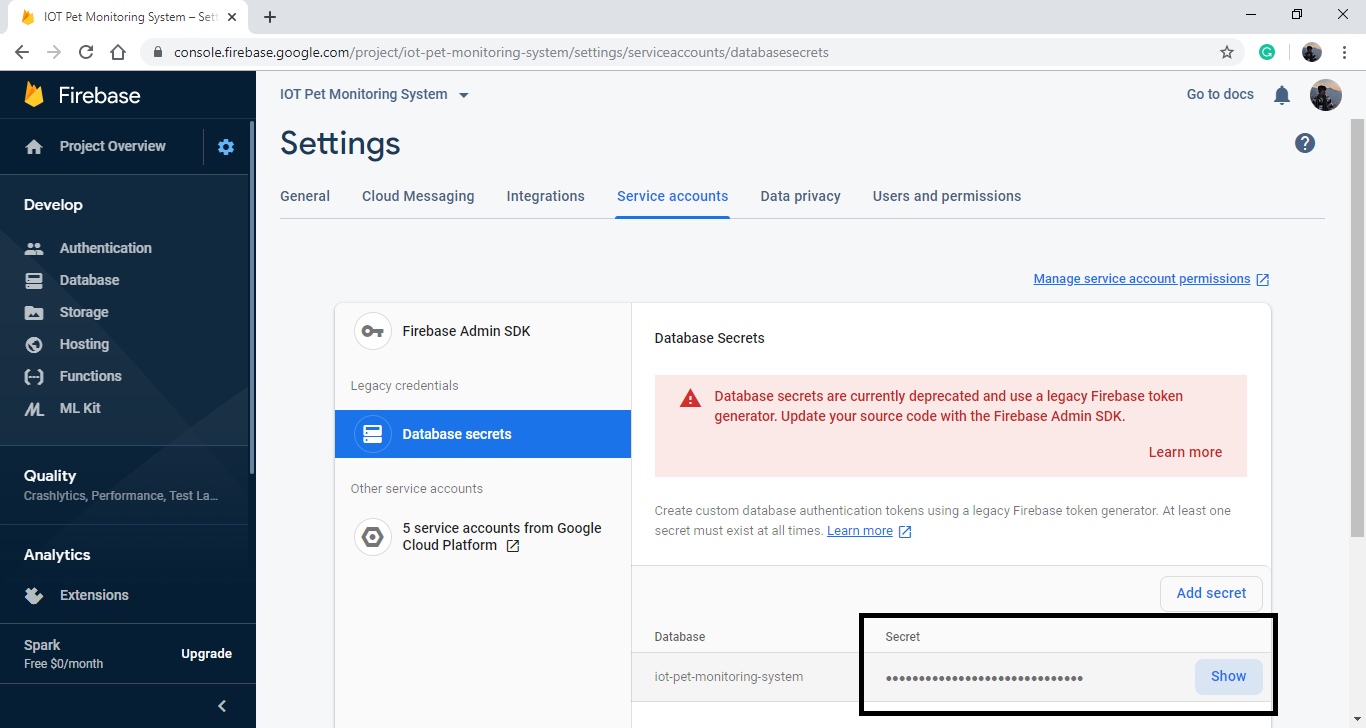Image resolution: width=1366 pixels, height=728 pixels.
Task: Open the Extensions panel
Action: click(95, 594)
